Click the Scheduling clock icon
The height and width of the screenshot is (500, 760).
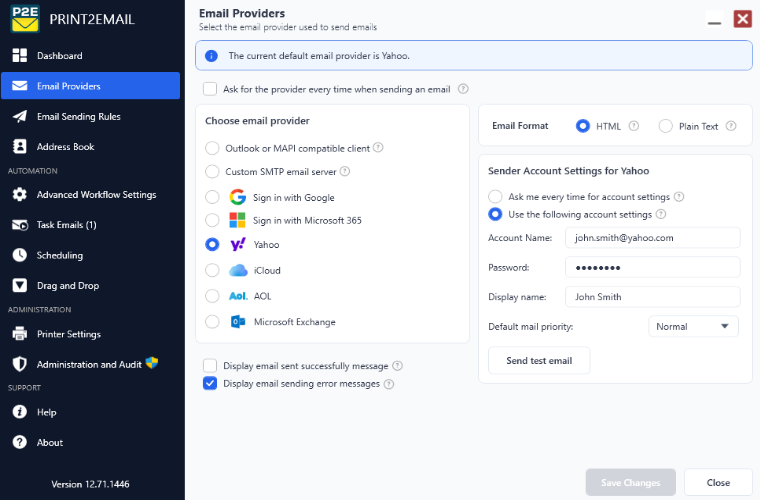[x=20, y=255]
